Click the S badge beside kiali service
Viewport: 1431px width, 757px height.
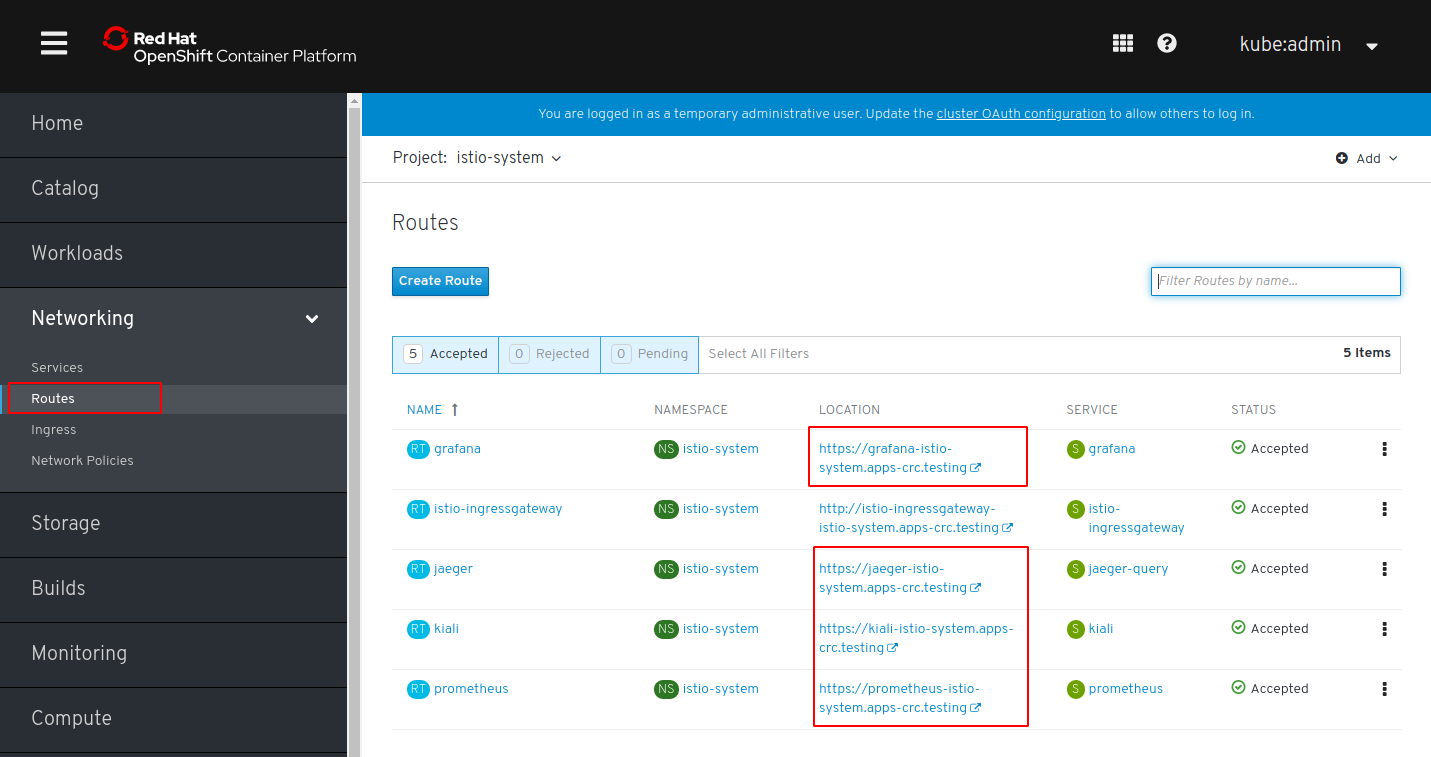point(1076,629)
